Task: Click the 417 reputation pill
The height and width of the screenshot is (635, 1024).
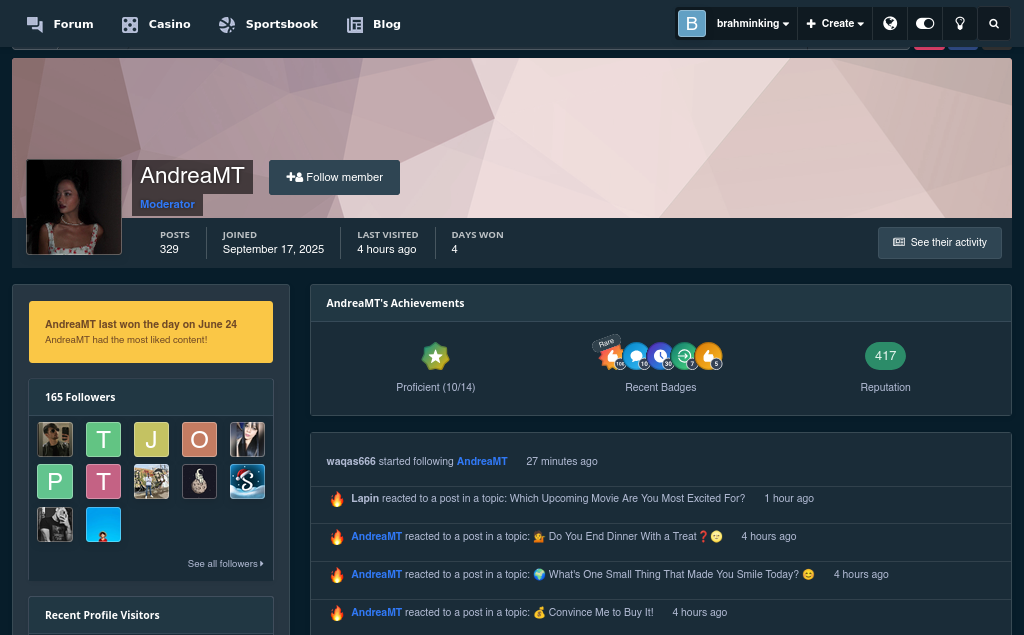Action: (x=885, y=356)
